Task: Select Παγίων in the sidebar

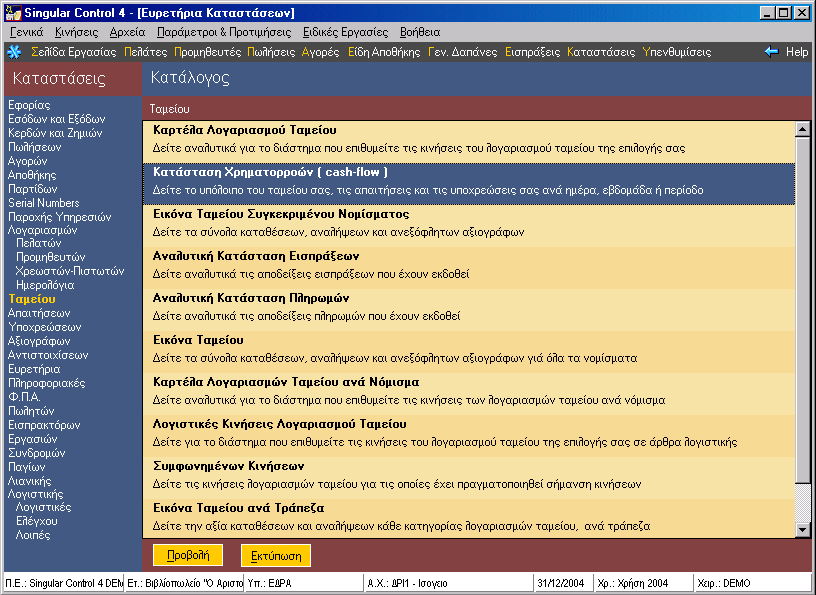Action: coord(27,467)
